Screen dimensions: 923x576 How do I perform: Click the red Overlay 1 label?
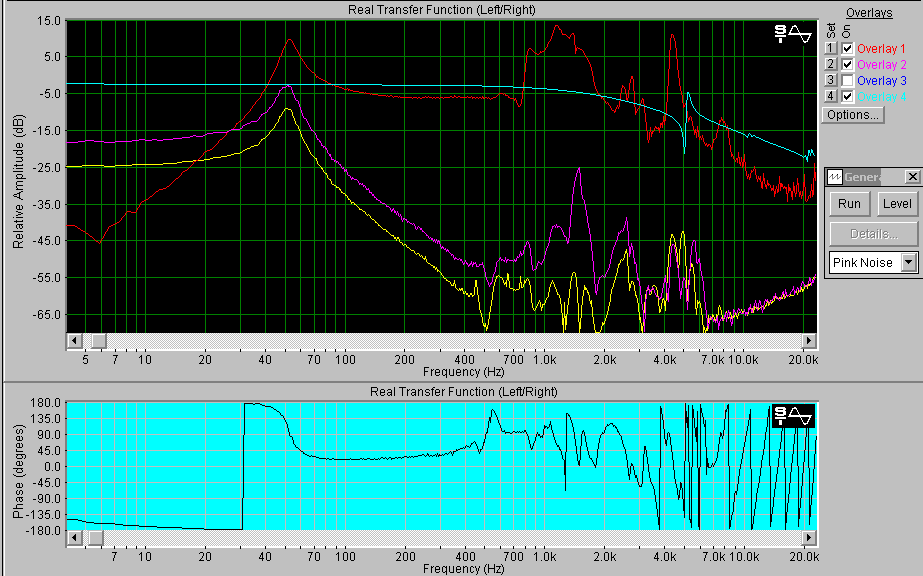pyautogui.click(x=881, y=49)
